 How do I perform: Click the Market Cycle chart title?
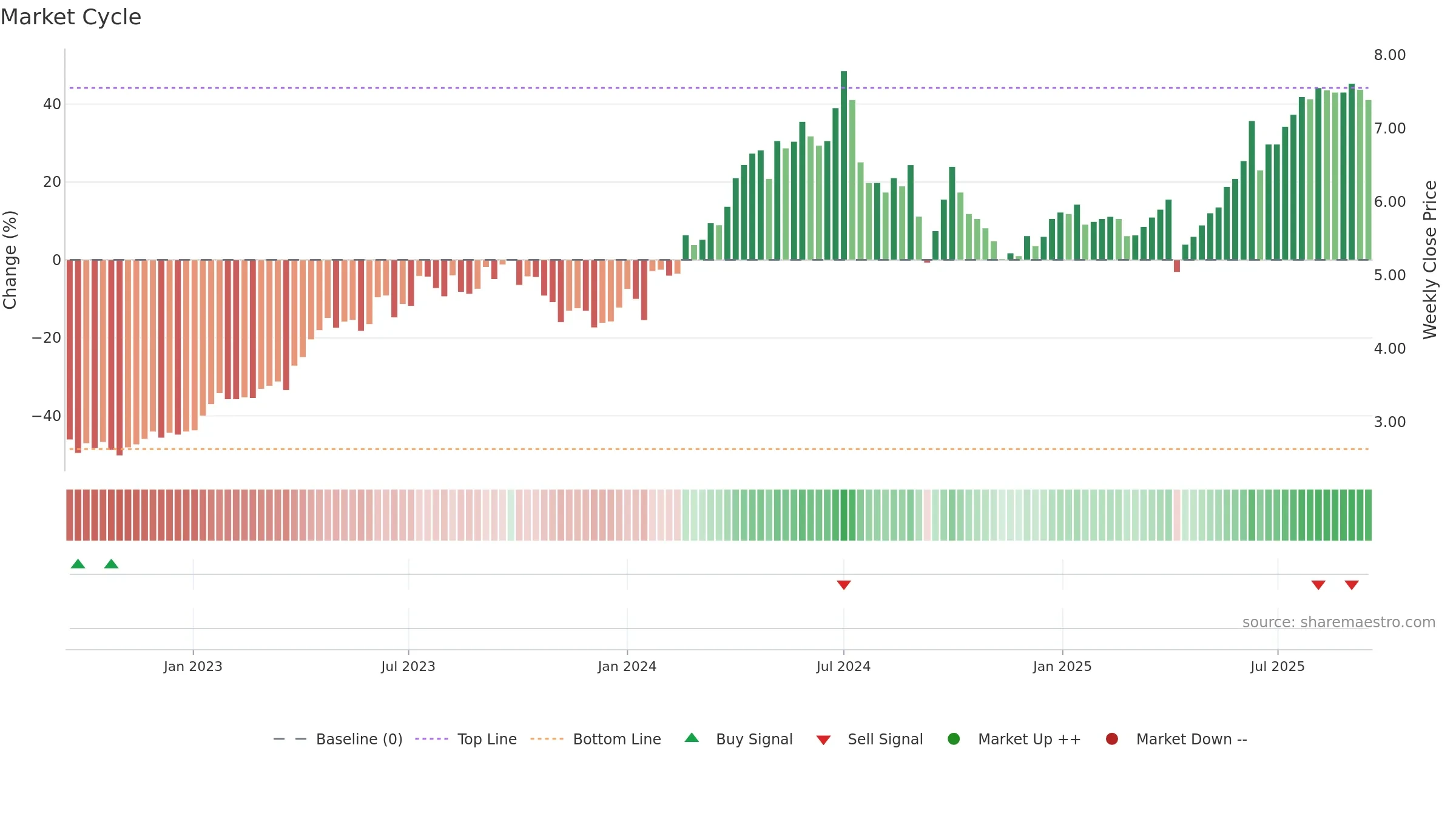71,17
